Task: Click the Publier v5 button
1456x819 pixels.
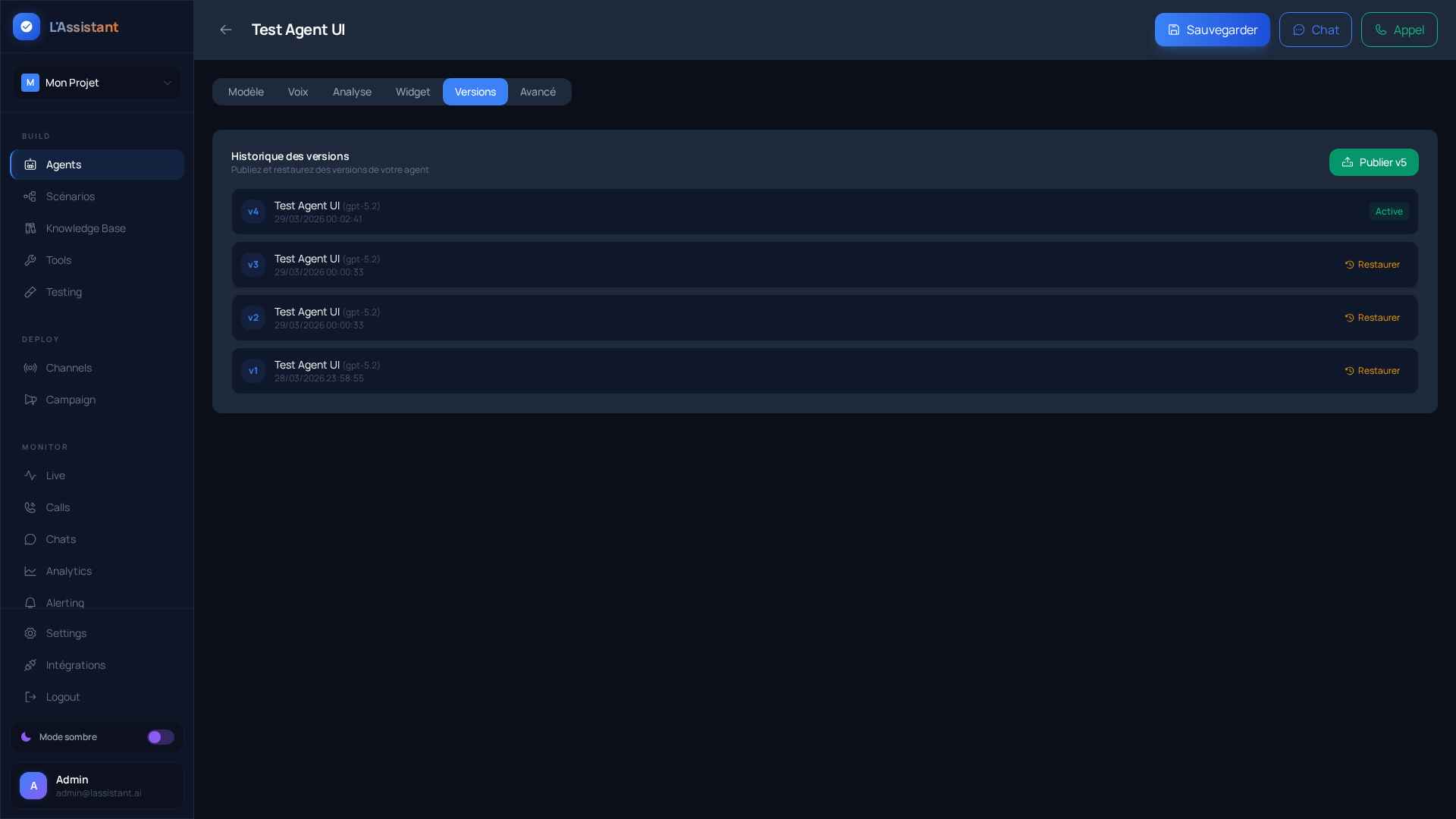Action: click(1373, 162)
